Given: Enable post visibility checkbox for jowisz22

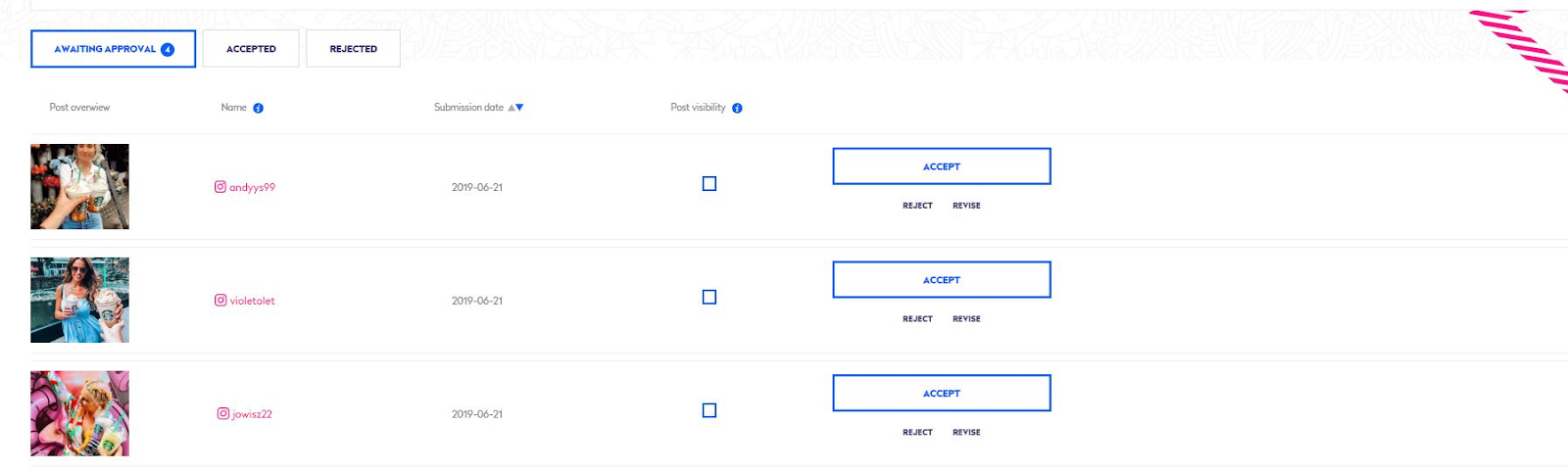Looking at the screenshot, I should (710, 411).
